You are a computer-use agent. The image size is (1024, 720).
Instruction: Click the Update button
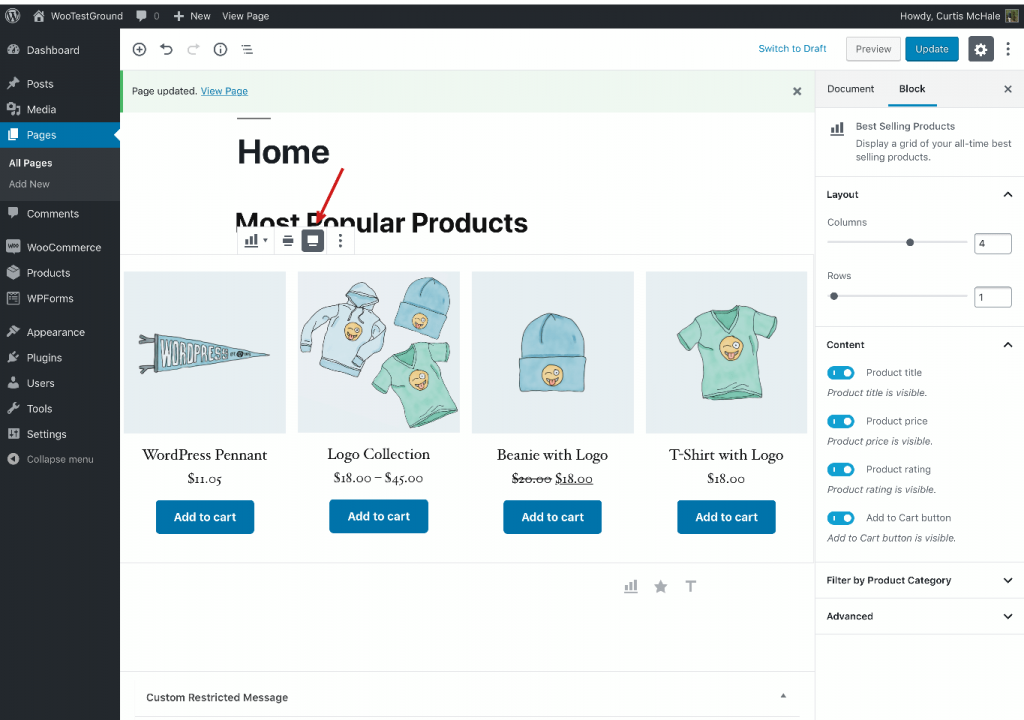(x=932, y=49)
